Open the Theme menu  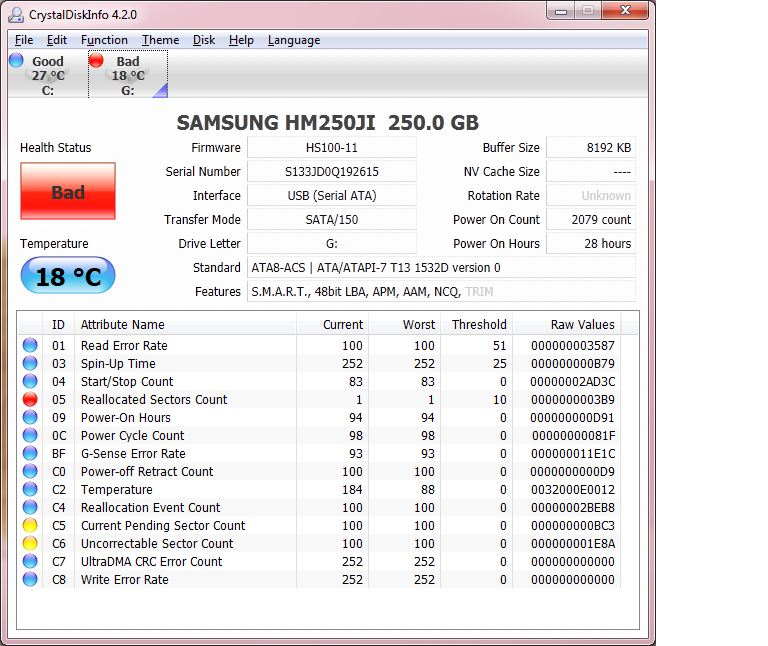(161, 40)
